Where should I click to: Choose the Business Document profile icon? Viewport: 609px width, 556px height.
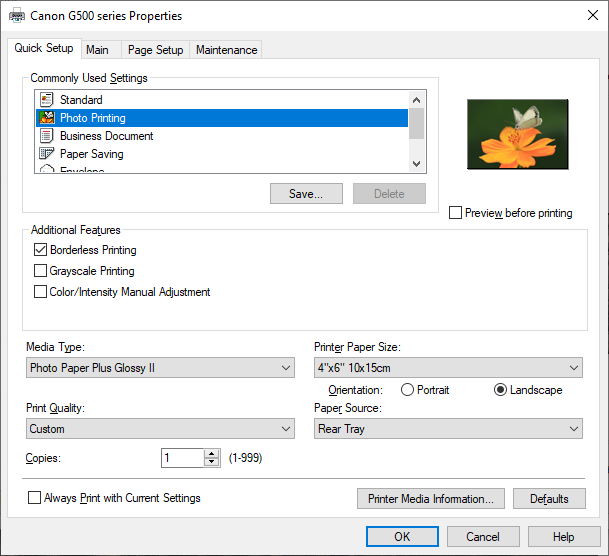(x=47, y=136)
